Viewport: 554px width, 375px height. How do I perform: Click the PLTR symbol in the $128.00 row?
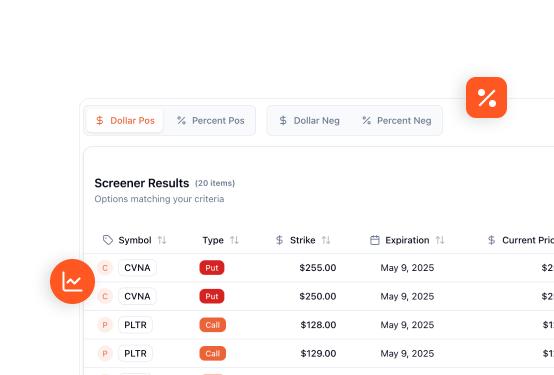tap(135, 325)
